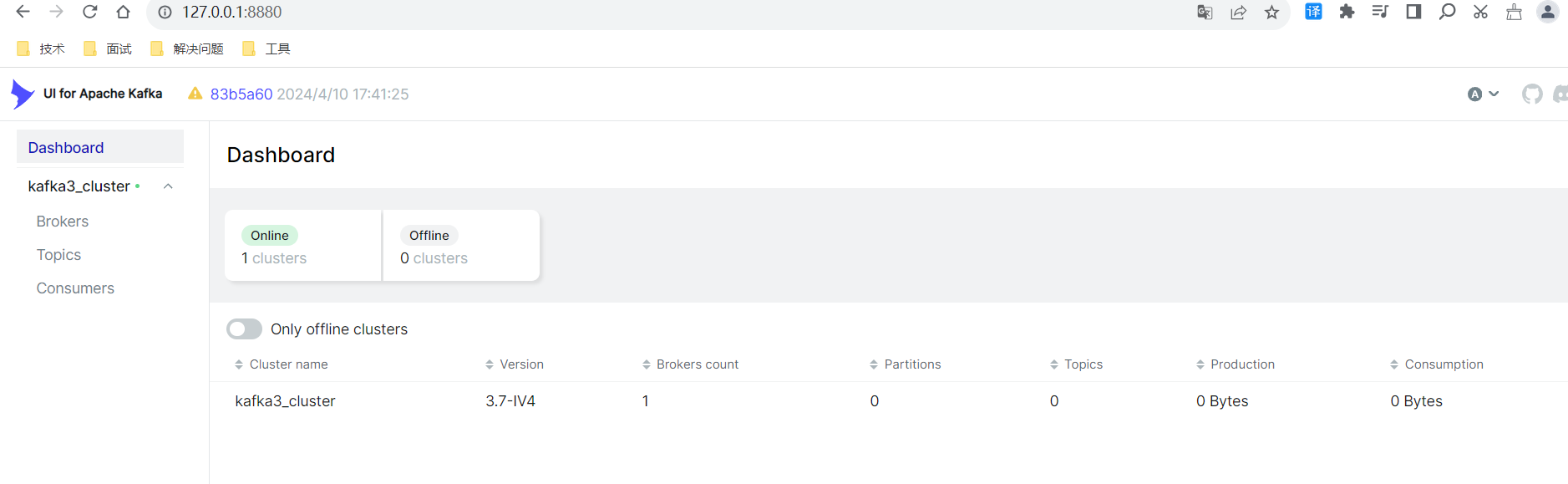Open the Google Translate page icon

click(x=1205, y=12)
